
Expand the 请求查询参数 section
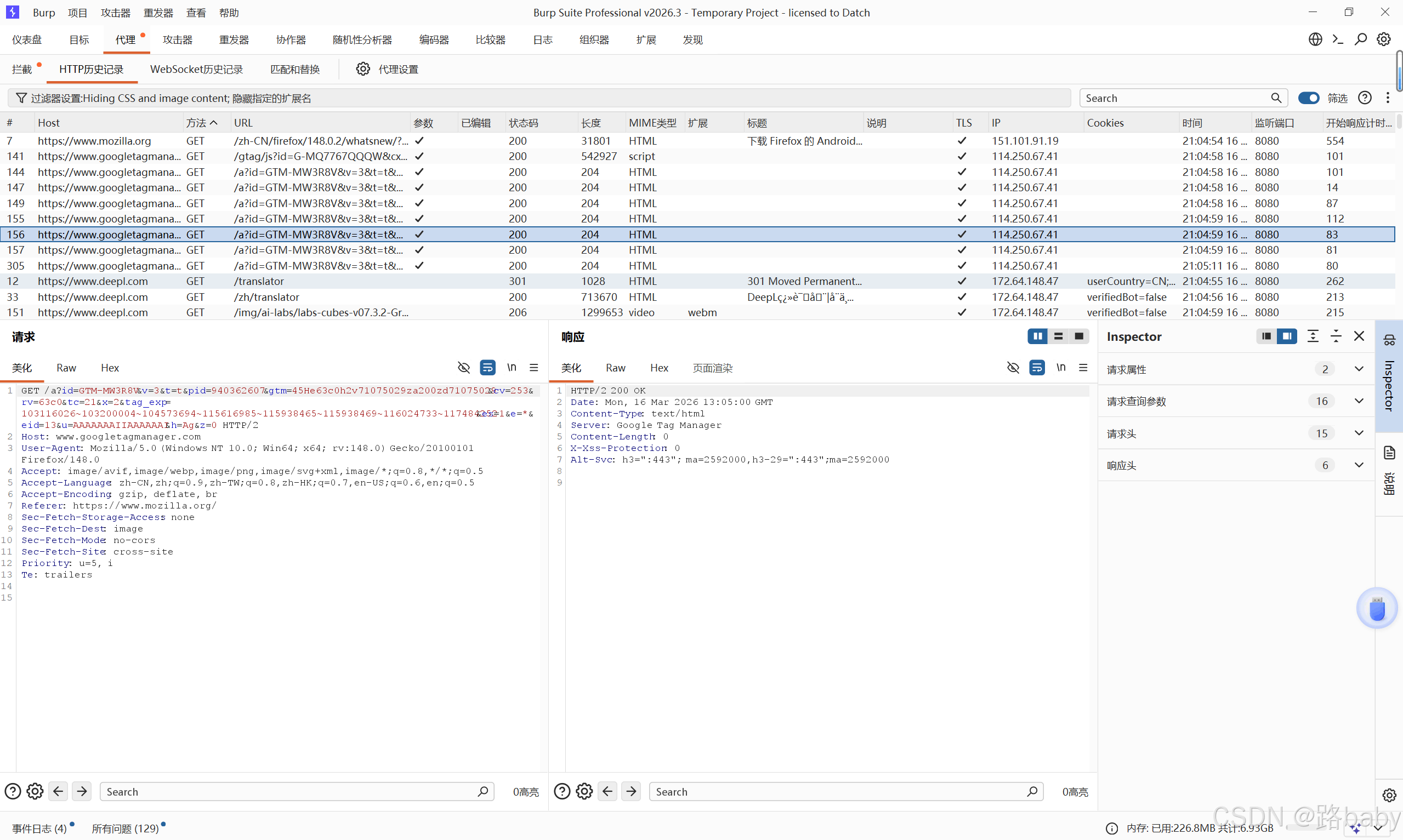pos(1358,401)
